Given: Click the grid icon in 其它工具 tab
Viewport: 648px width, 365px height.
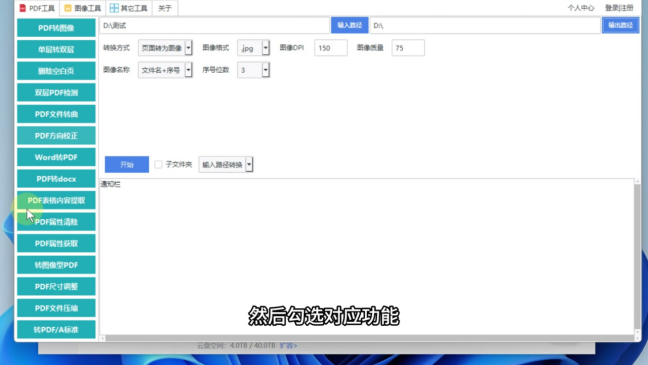Looking at the screenshot, I should tap(114, 8).
